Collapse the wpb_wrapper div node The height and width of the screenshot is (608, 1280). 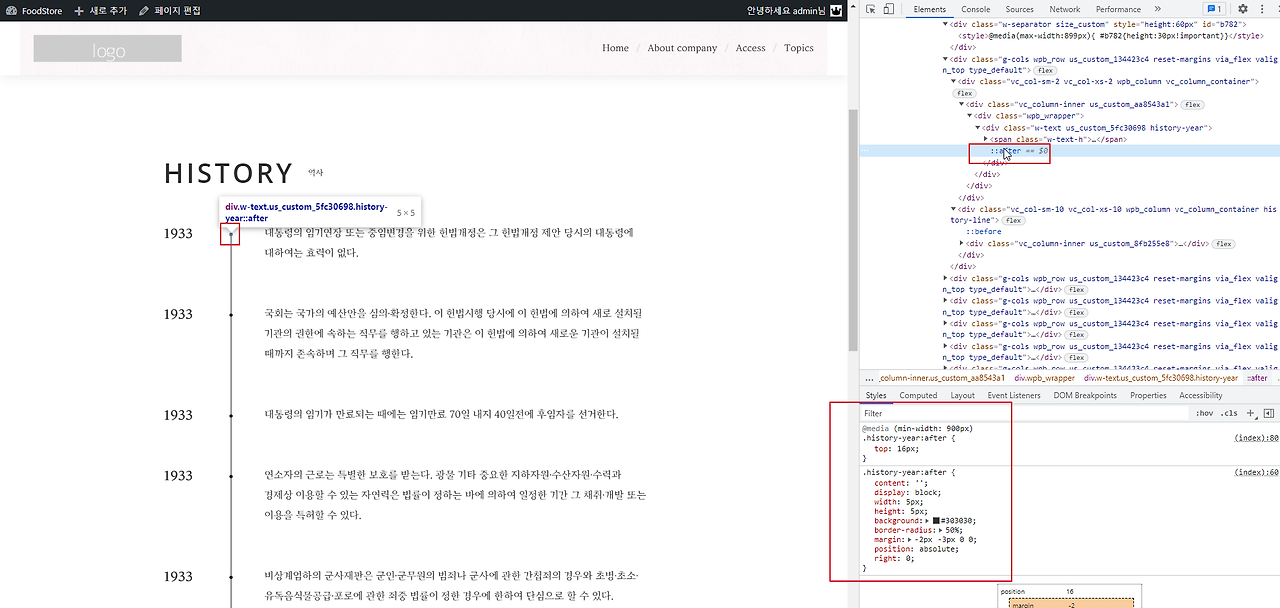[970, 116]
